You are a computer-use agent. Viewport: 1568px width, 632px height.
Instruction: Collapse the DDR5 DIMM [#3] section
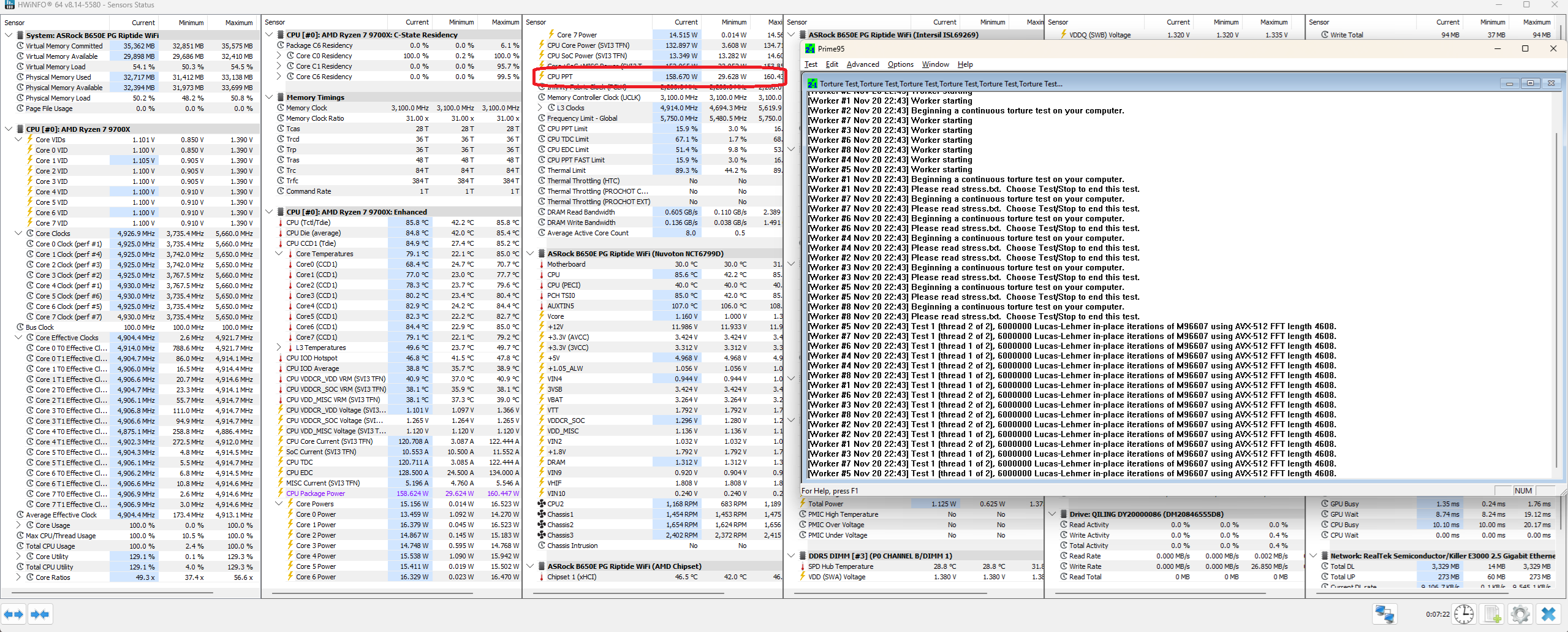[791, 556]
